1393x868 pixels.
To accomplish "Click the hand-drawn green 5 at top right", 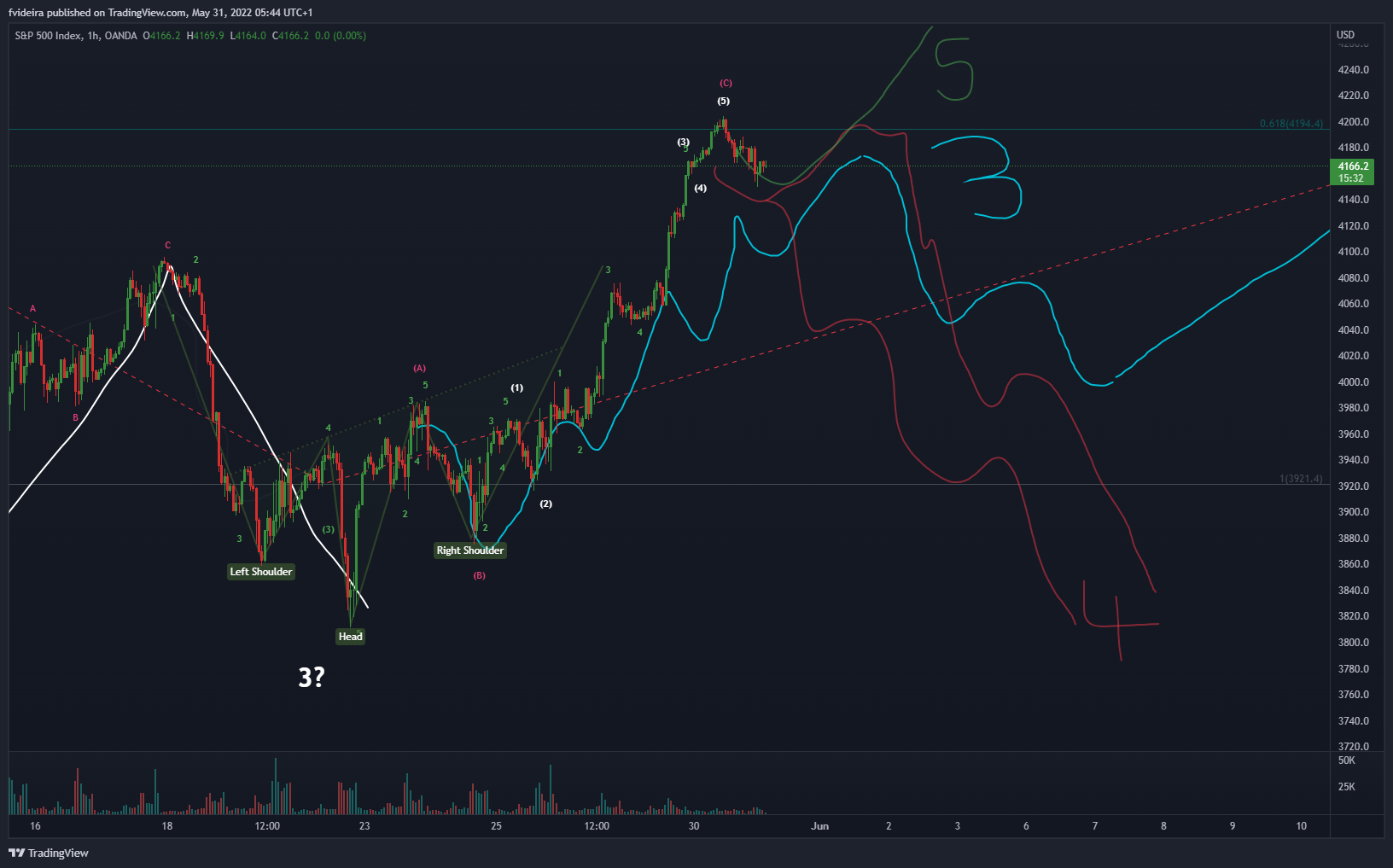I will pyautogui.click(x=954, y=69).
